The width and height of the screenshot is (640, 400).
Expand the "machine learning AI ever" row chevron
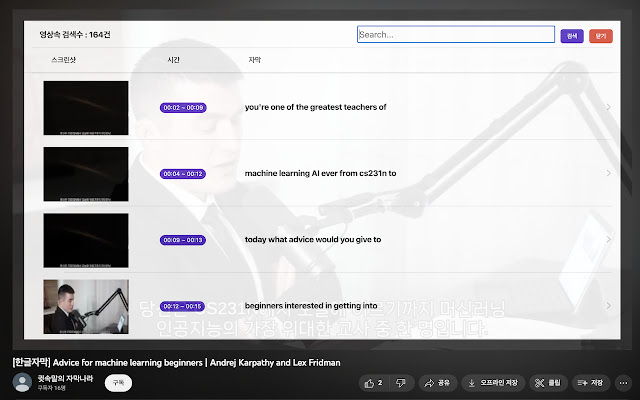[x=609, y=173]
